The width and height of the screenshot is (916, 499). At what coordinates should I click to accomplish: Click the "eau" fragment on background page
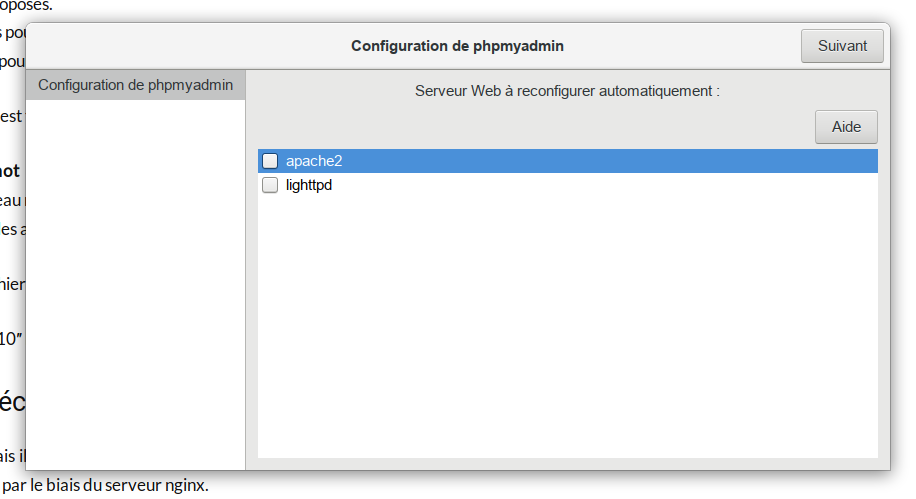11,200
